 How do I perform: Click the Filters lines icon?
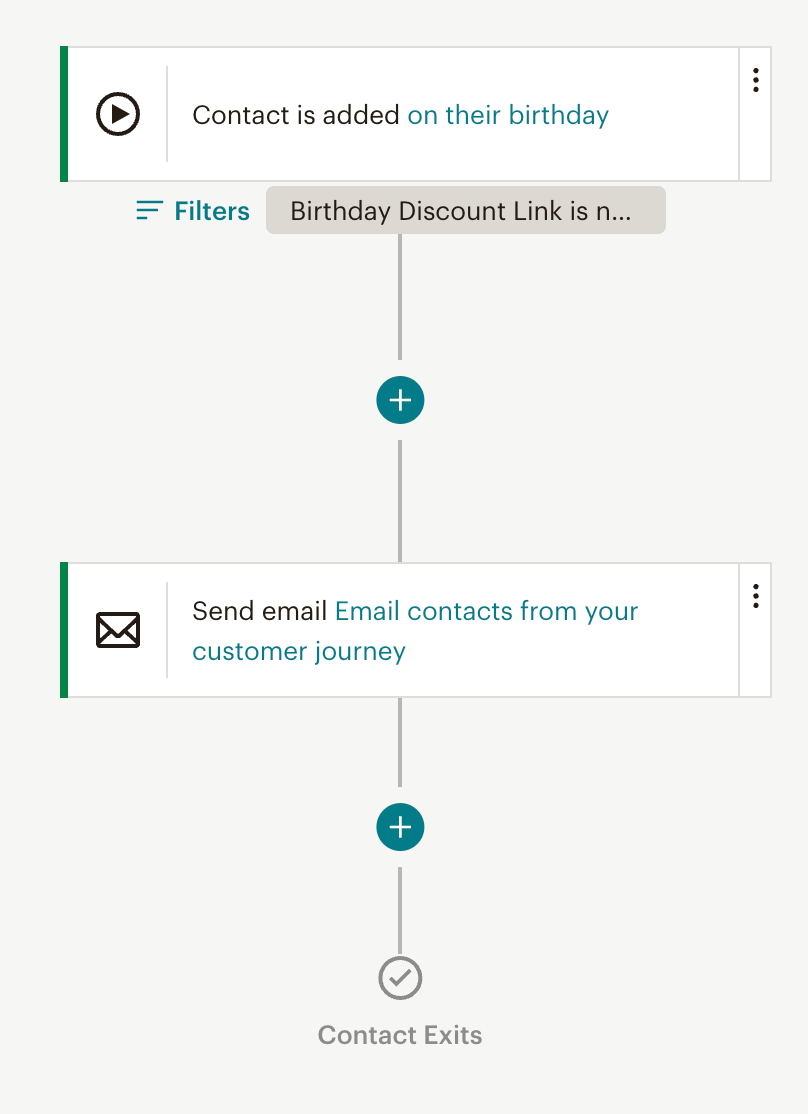[149, 210]
